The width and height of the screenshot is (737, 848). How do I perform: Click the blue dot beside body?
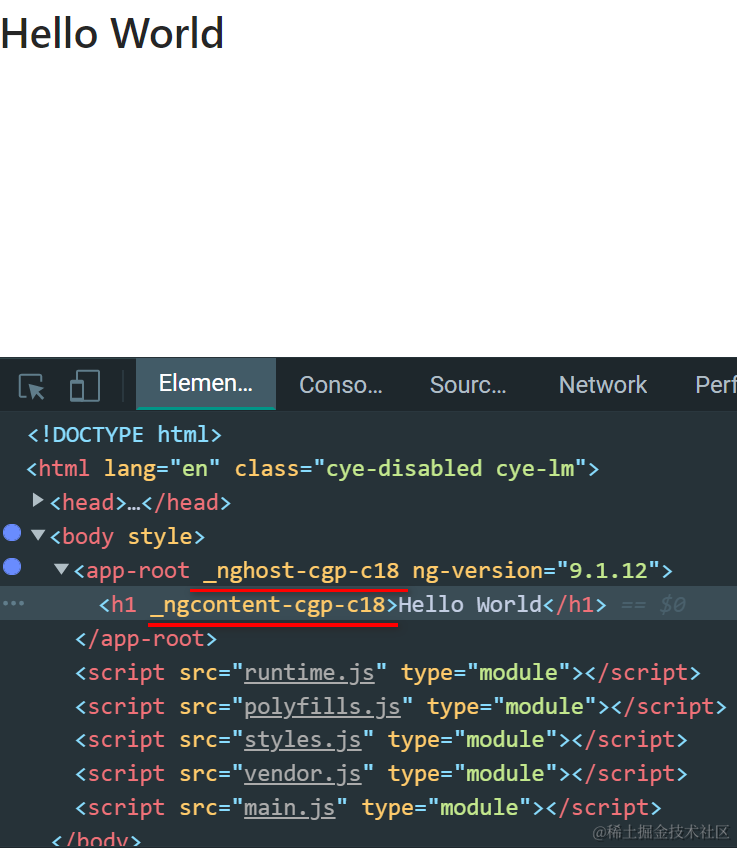tap(12, 533)
